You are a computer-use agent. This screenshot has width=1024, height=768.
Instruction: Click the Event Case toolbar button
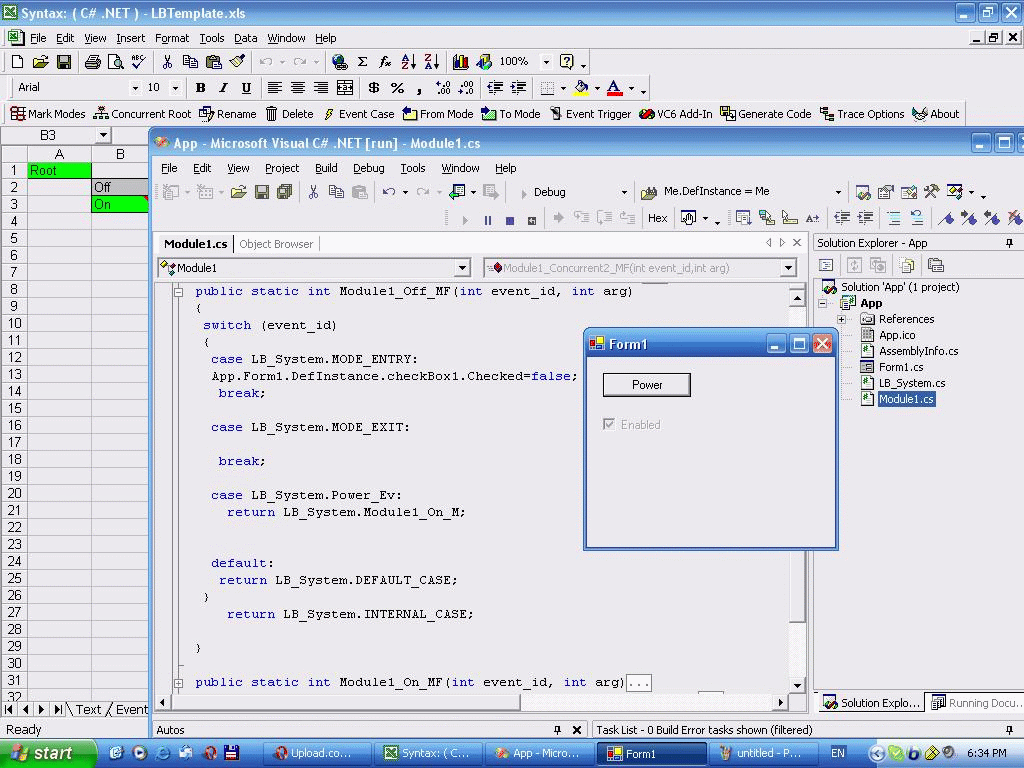click(x=358, y=114)
